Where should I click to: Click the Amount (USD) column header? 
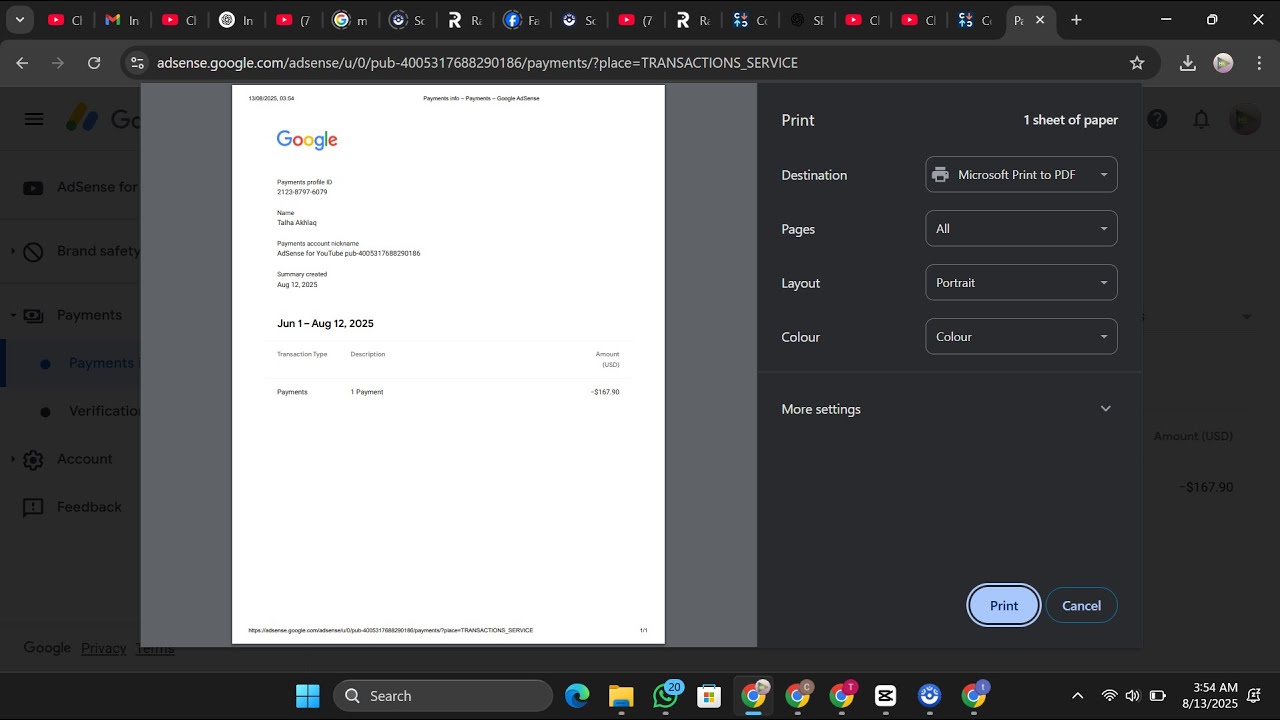tap(1193, 436)
